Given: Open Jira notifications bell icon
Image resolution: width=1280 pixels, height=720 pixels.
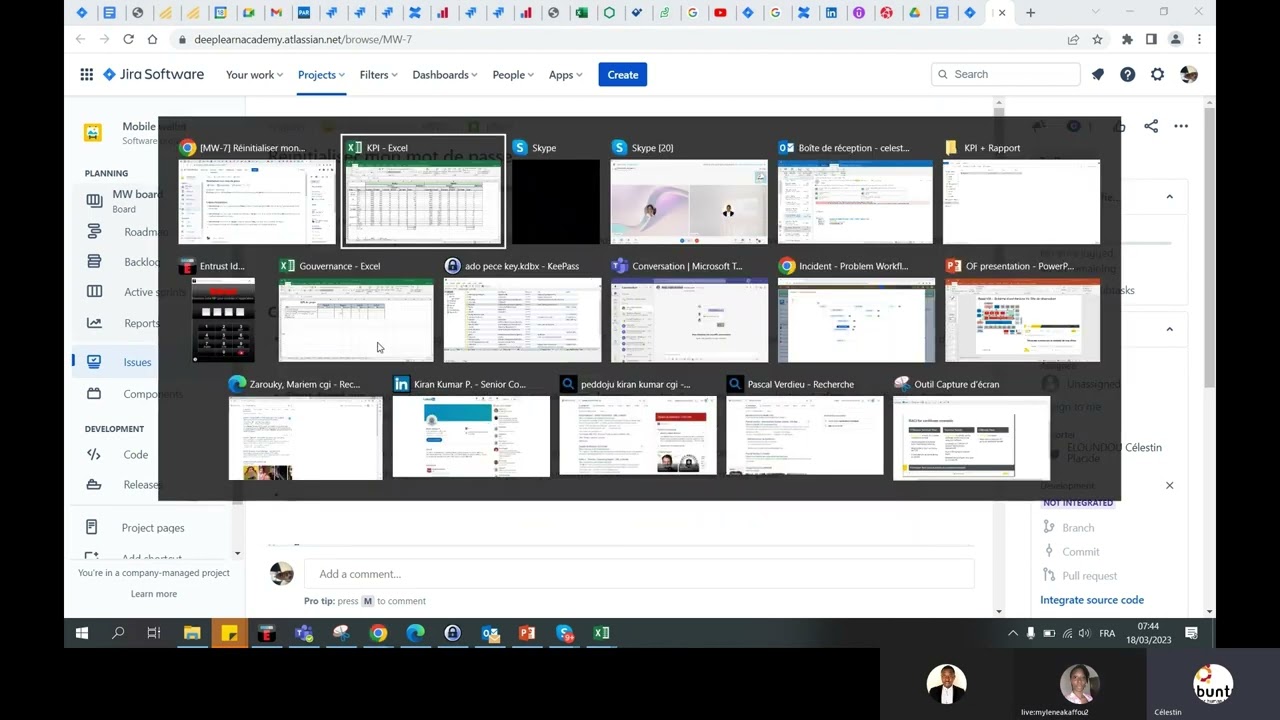Looking at the screenshot, I should (1098, 75).
